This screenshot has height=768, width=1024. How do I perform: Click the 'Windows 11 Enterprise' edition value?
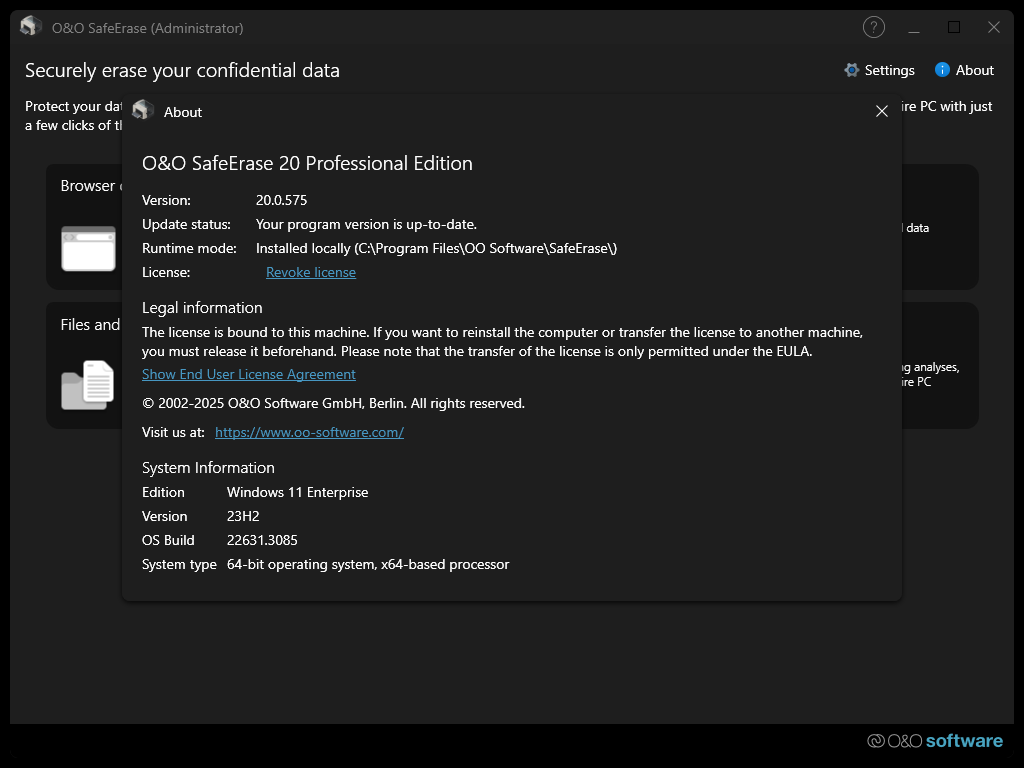[x=297, y=492]
